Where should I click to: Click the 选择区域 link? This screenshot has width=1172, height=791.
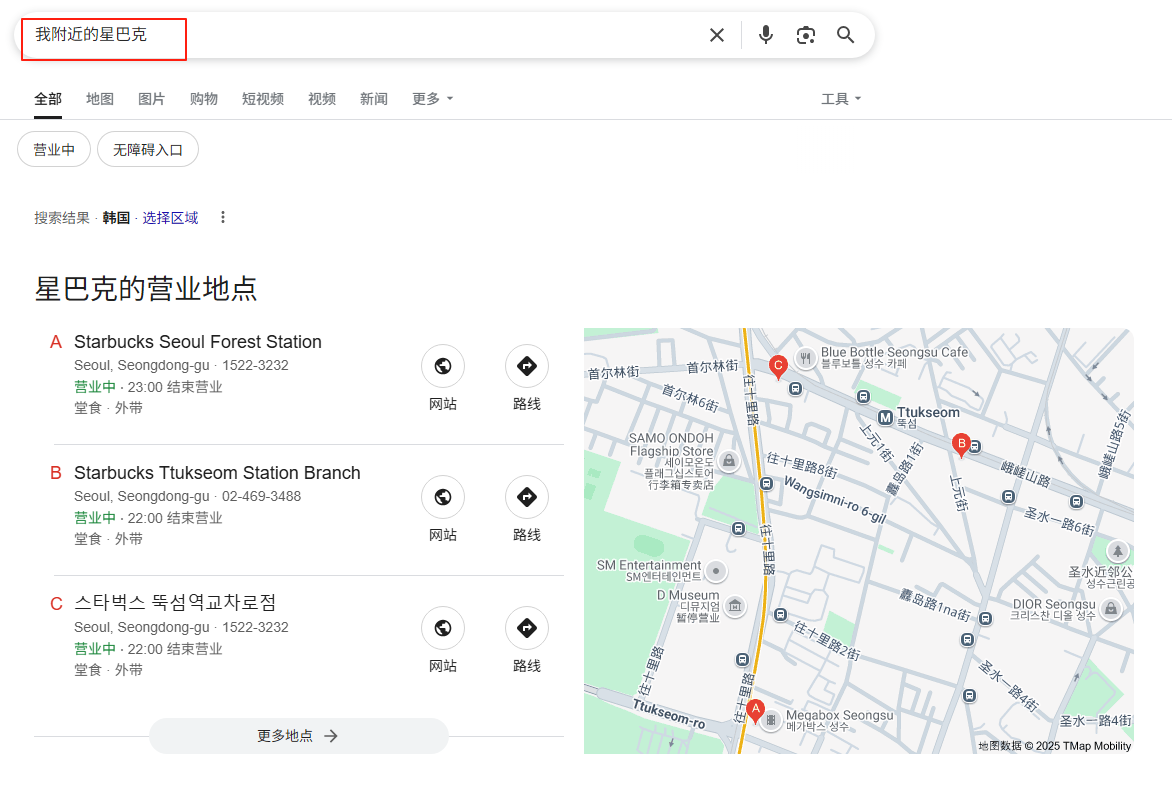[170, 217]
